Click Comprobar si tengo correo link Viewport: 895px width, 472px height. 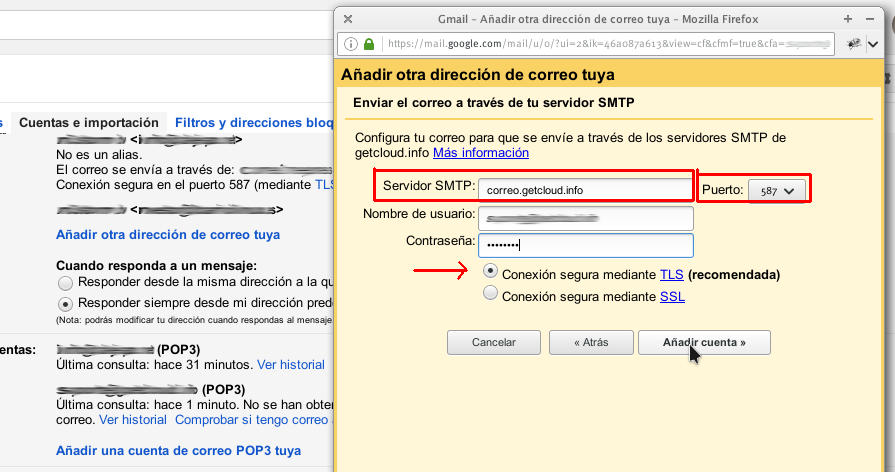(x=254, y=420)
